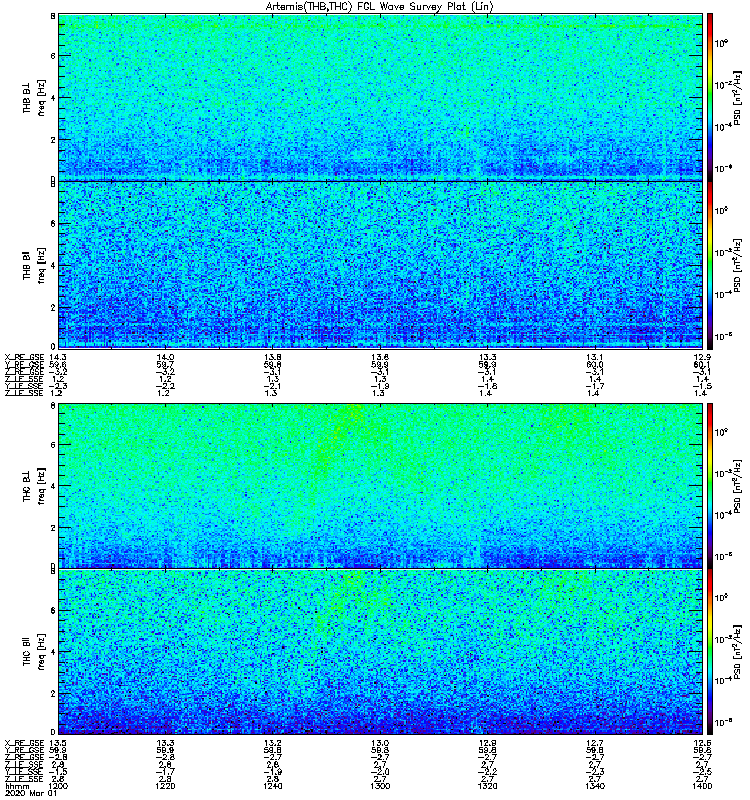The width and height of the screenshot is (750, 800).
Task: Click the THC X_RE_GSE value "12.7"
Action: pyautogui.click(x=595, y=743)
